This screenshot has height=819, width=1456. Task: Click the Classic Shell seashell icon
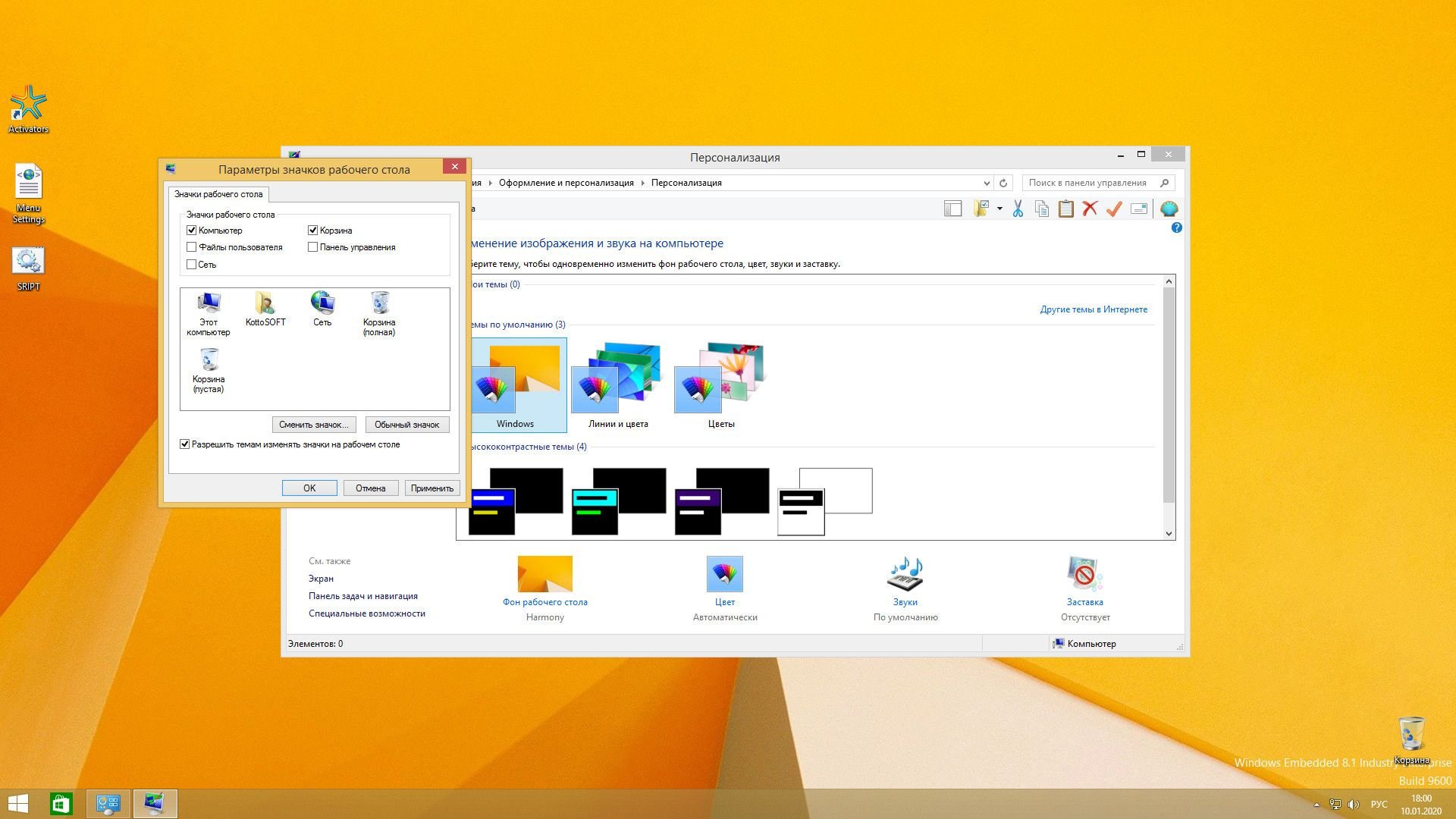(1169, 209)
